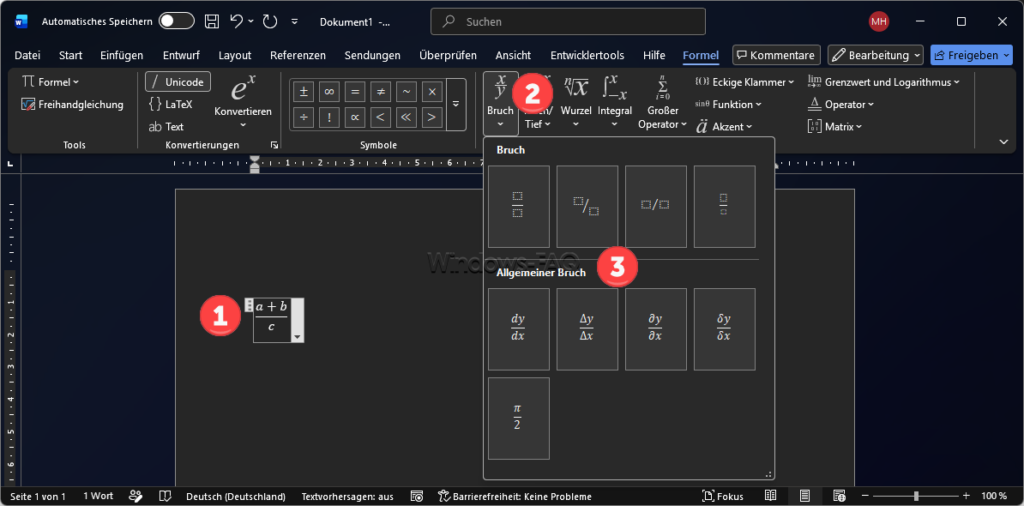Insert the division sign symbol
This screenshot has height=506, width=1024.
pos(303,118)
